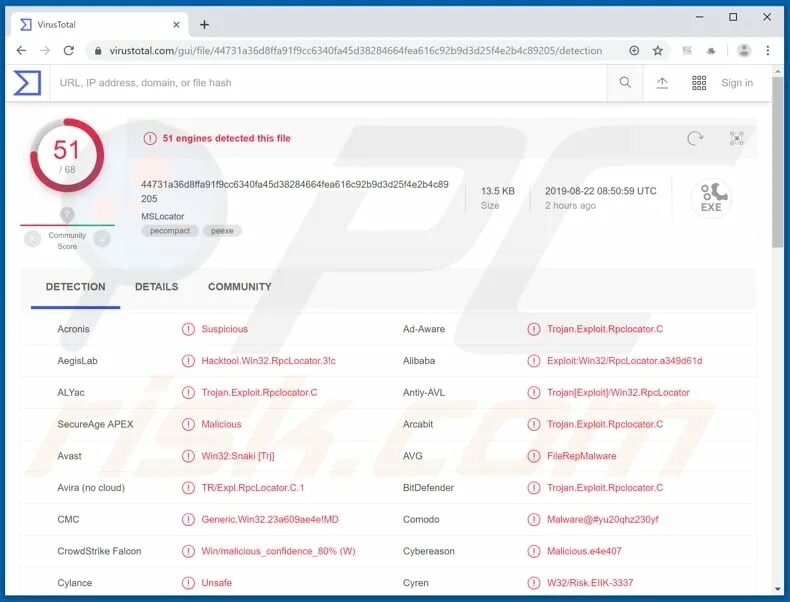Open the apps grid icon

pos(699,83)
